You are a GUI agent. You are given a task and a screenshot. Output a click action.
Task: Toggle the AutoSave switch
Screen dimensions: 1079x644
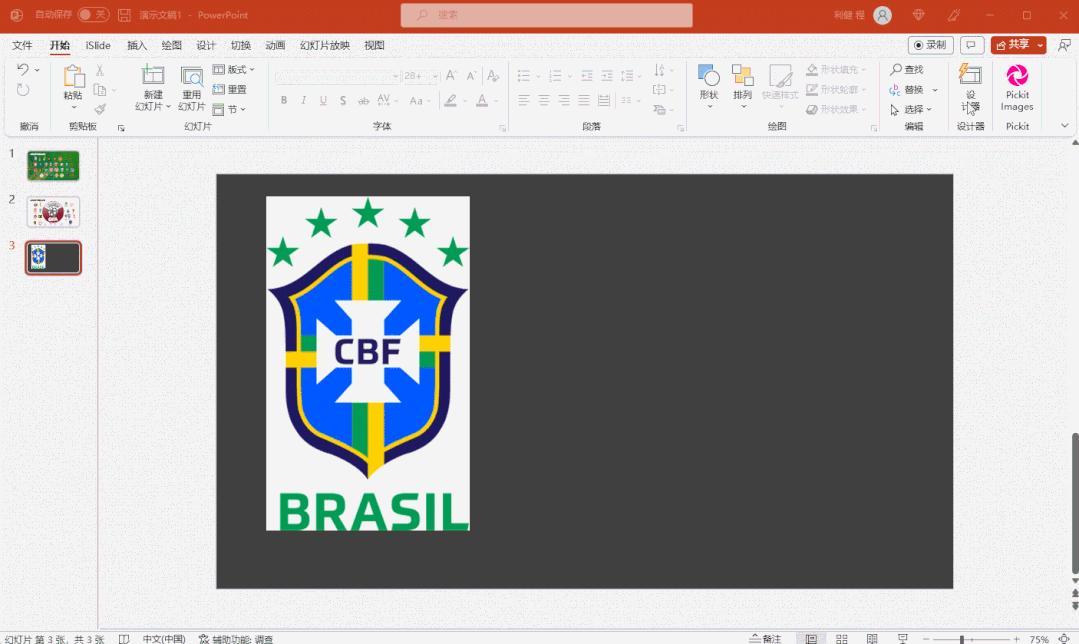93,14
